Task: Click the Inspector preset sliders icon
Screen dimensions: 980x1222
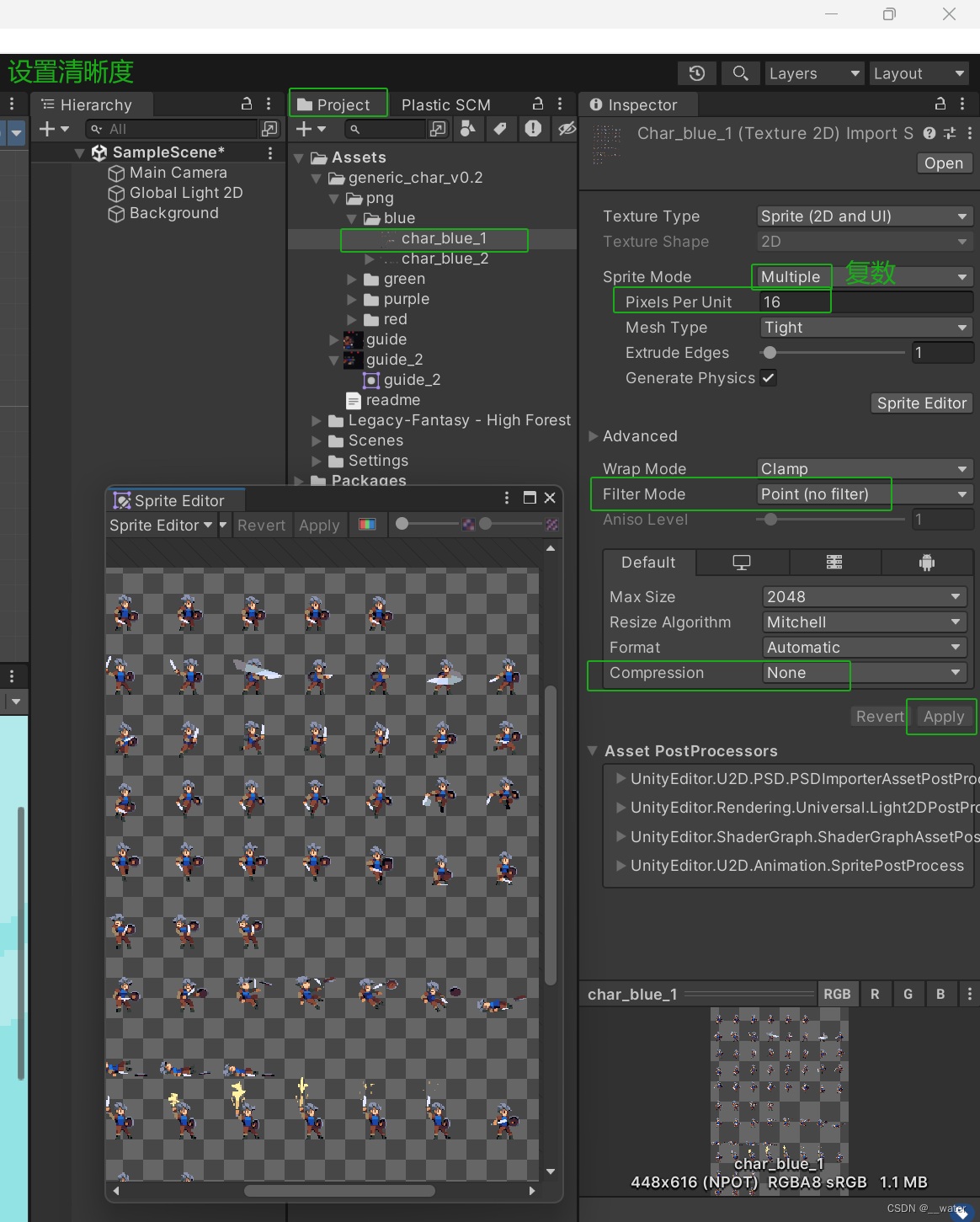Action: [x=950, y=133]
